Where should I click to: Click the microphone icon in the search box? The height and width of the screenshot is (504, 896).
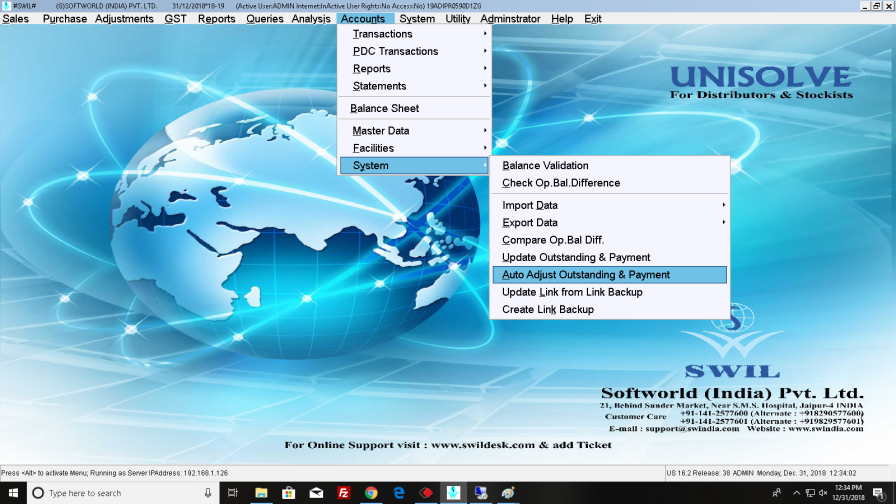pos(208,493)
